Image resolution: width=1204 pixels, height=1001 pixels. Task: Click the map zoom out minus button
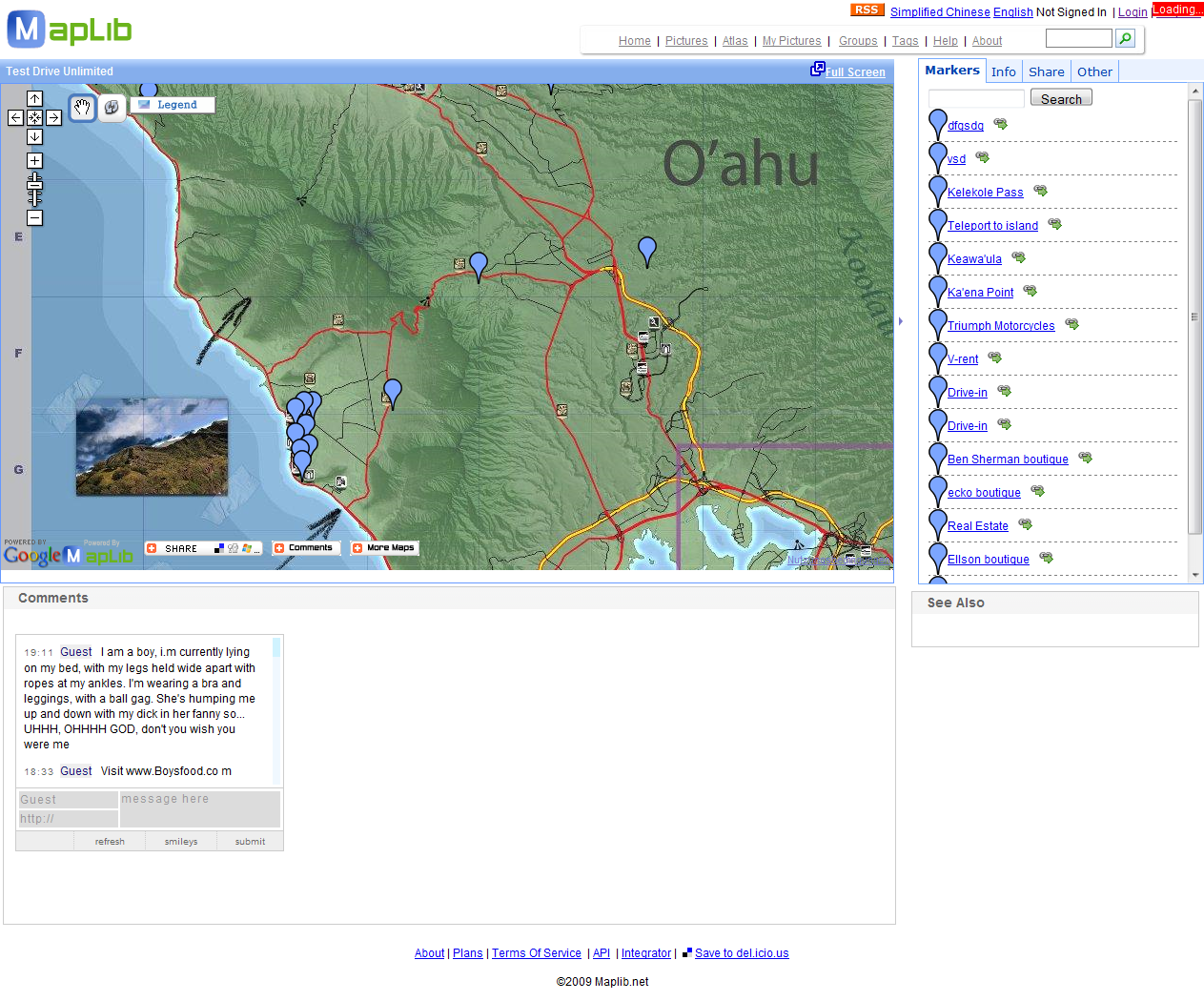pos(34,218)
